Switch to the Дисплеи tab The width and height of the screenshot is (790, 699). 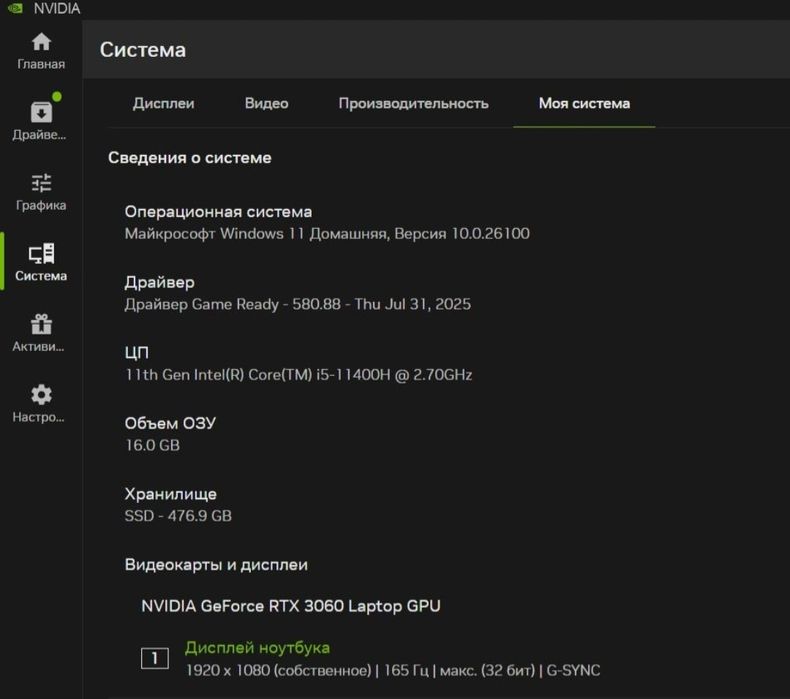pyautogui.click(x=163, y=103)
